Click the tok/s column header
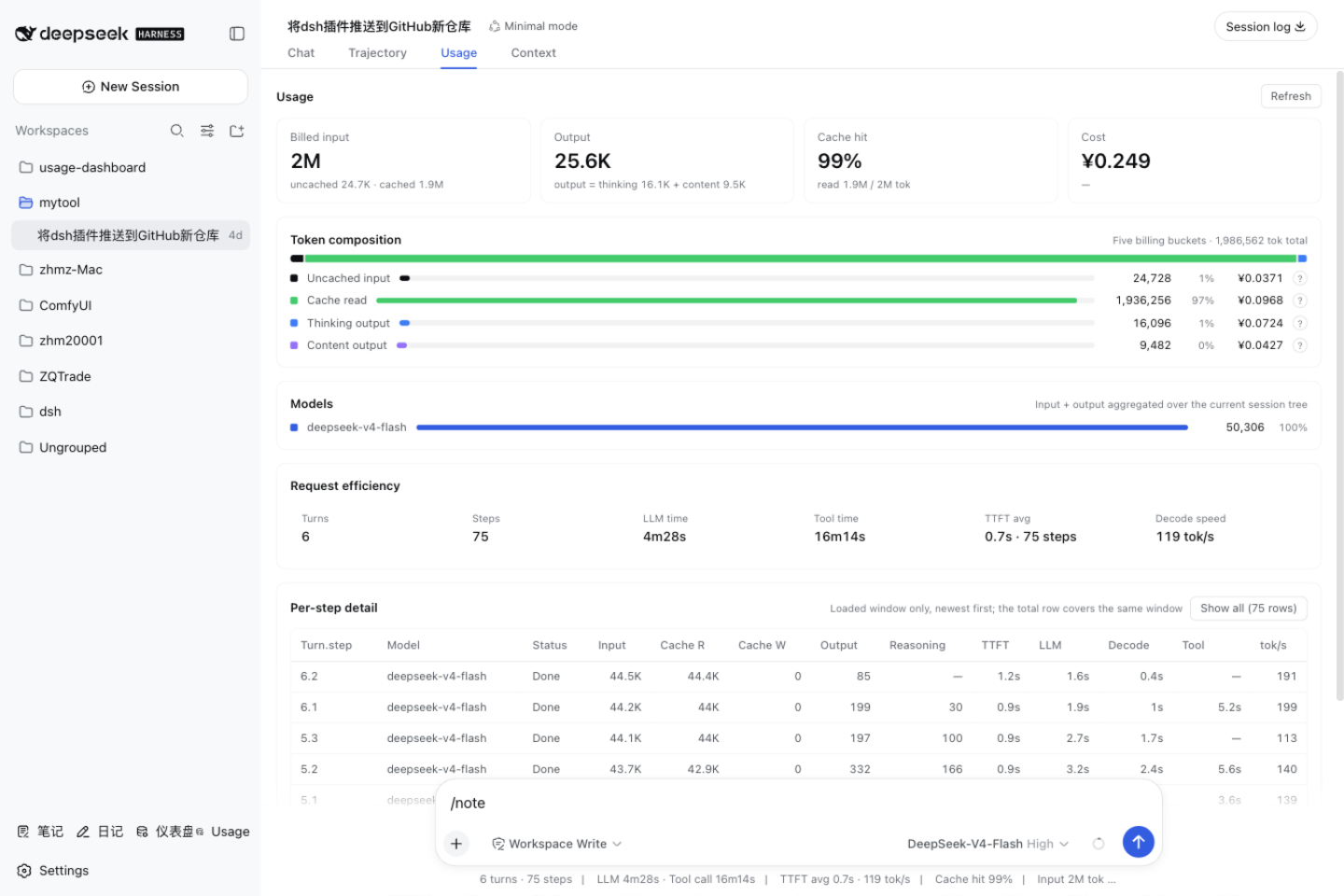Image resolution: width=1344 pixels, height=896 pixels. click(x=1273, y=645)
